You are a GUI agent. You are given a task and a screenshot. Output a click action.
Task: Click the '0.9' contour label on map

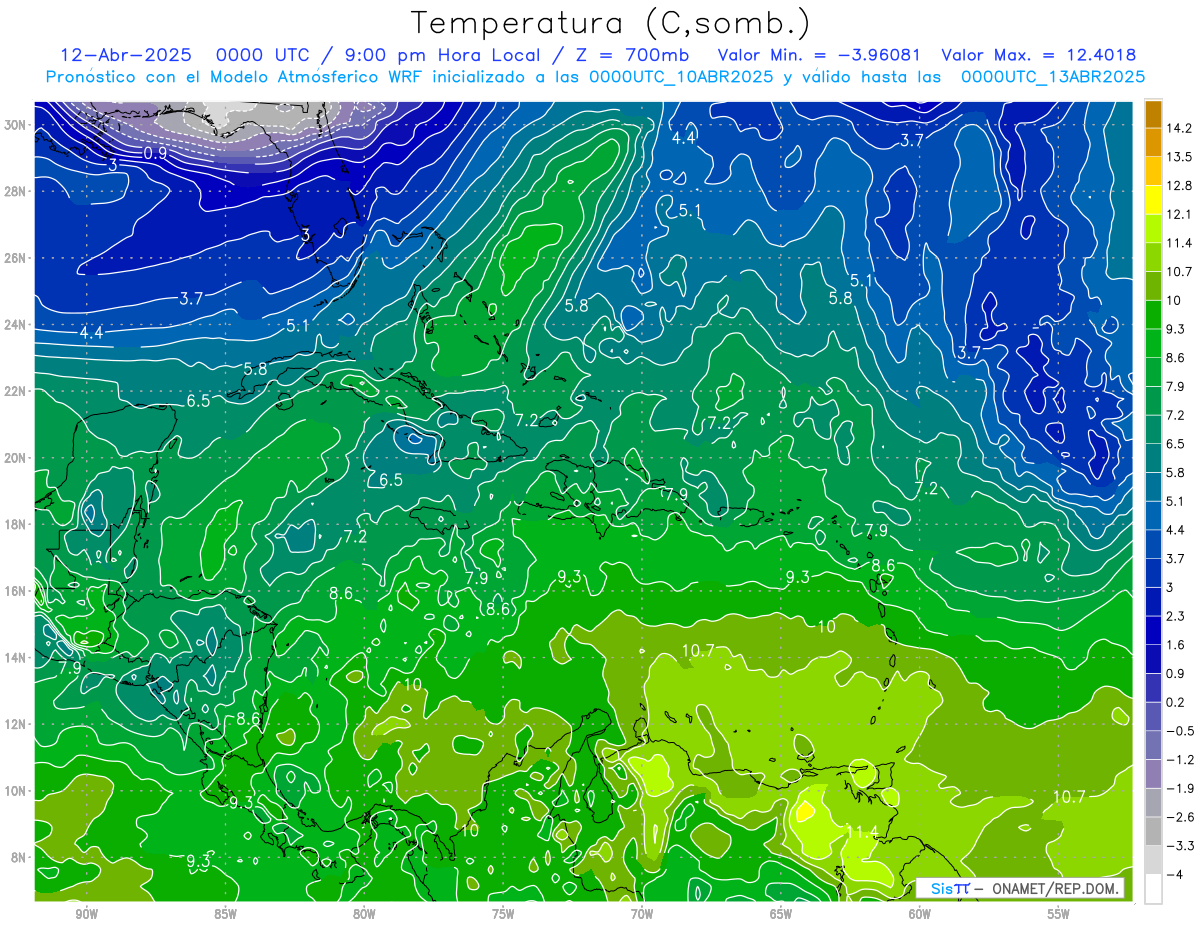click(155, 153)
